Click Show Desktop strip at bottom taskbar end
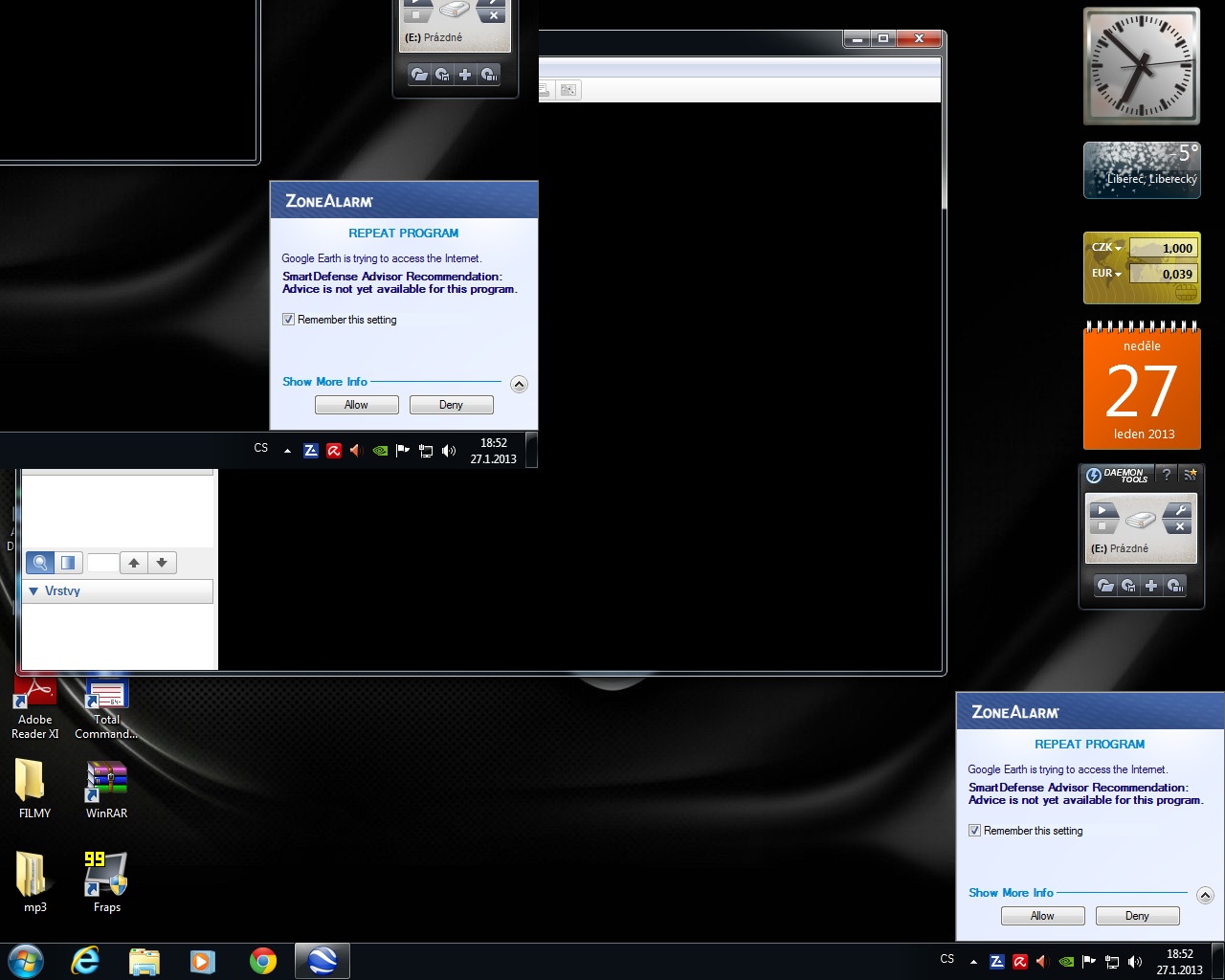 (x=1218, y=962)
